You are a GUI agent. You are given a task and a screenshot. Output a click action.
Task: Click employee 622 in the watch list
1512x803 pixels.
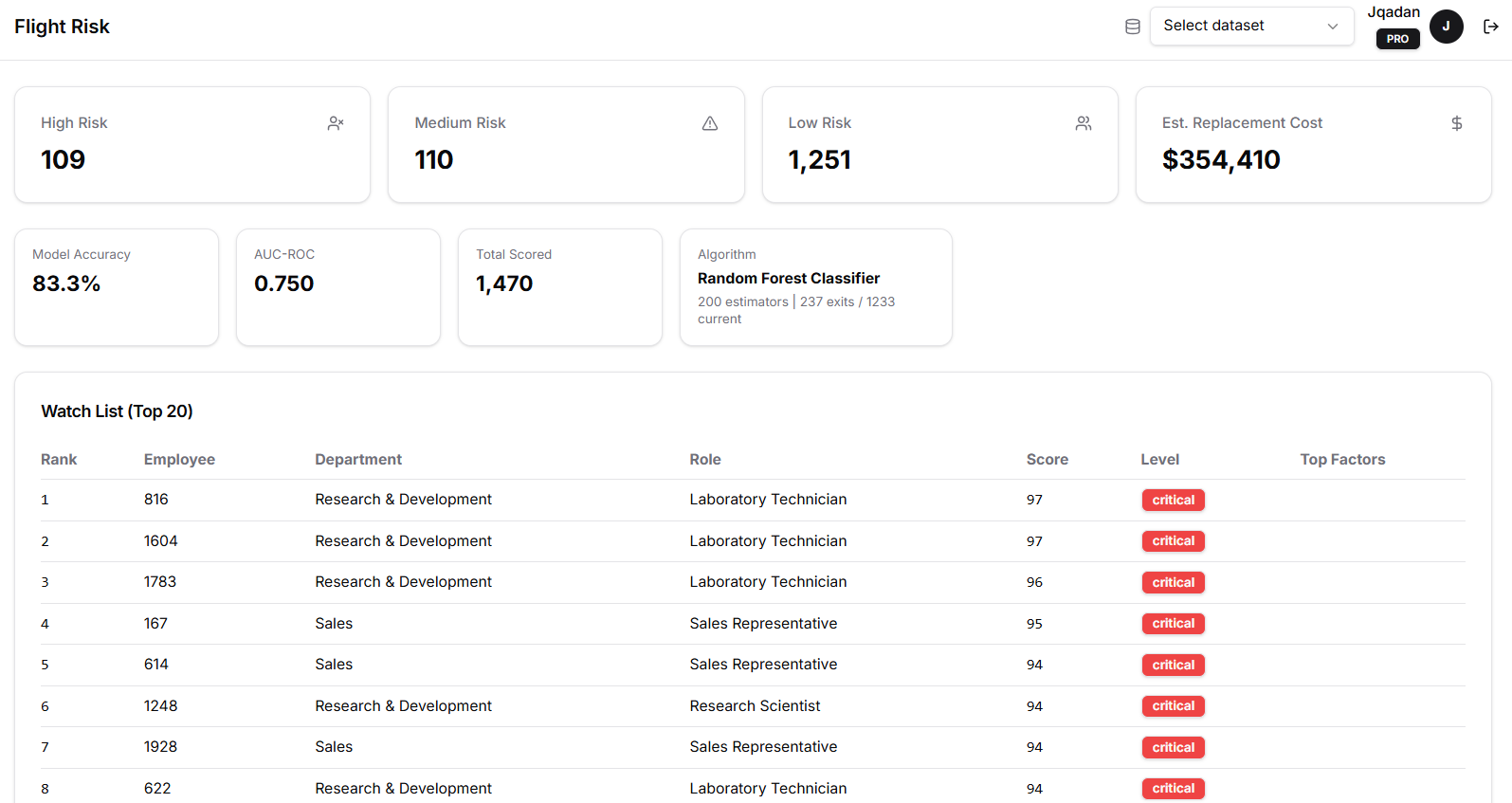157,788
